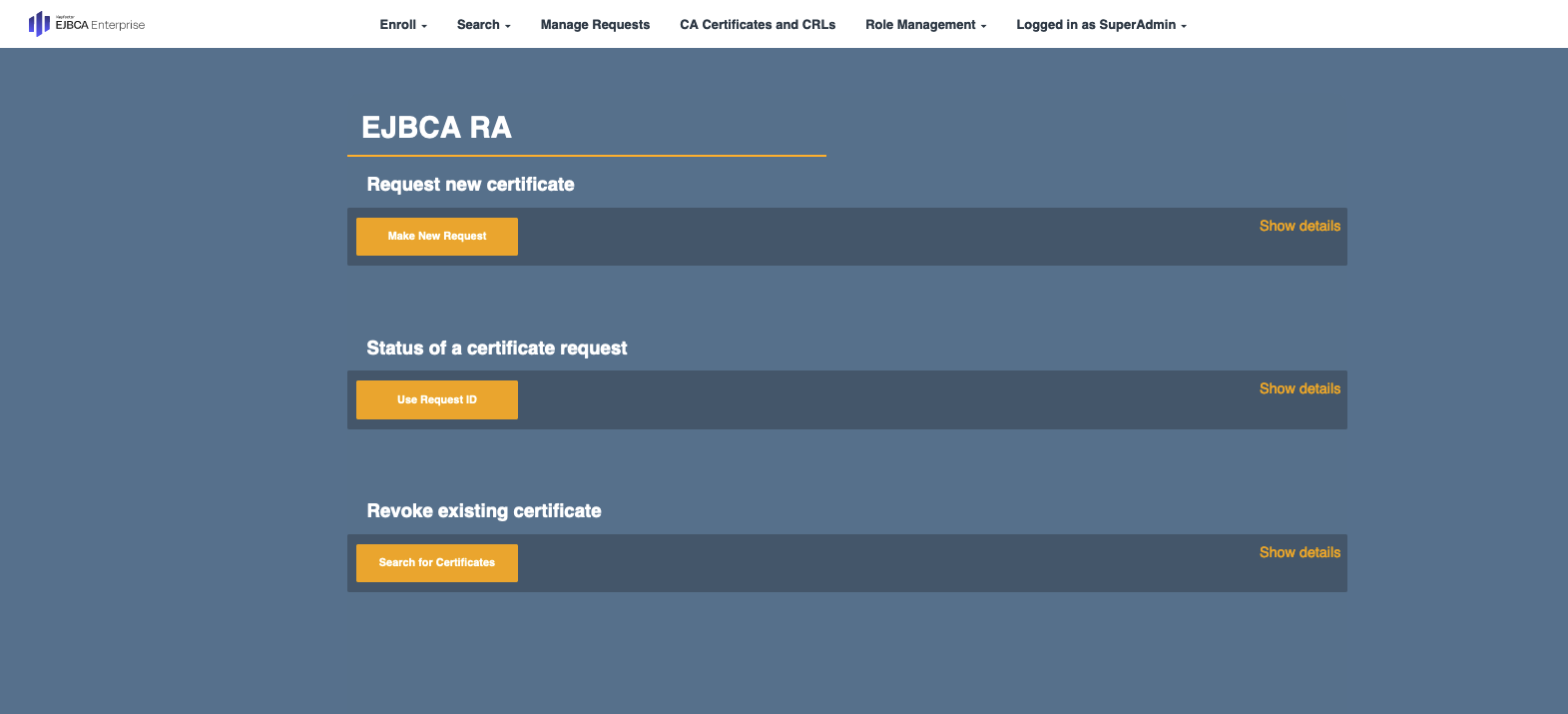Open the Enroll dropdown menu
The width and height of the screenshot is (1568, 714).
tap(402, 25)
